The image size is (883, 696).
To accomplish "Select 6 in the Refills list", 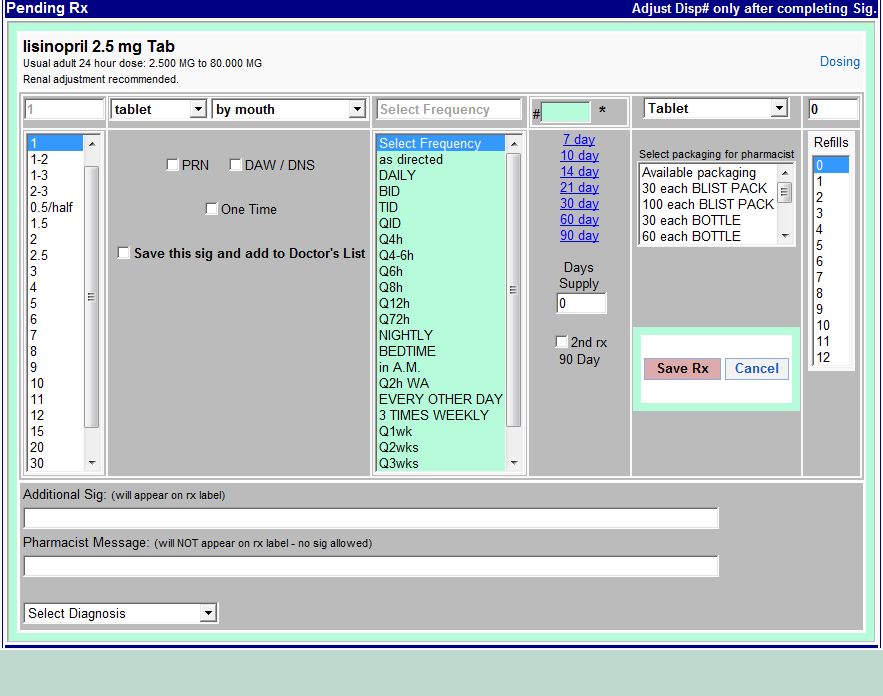I will [x=831, y=261].
